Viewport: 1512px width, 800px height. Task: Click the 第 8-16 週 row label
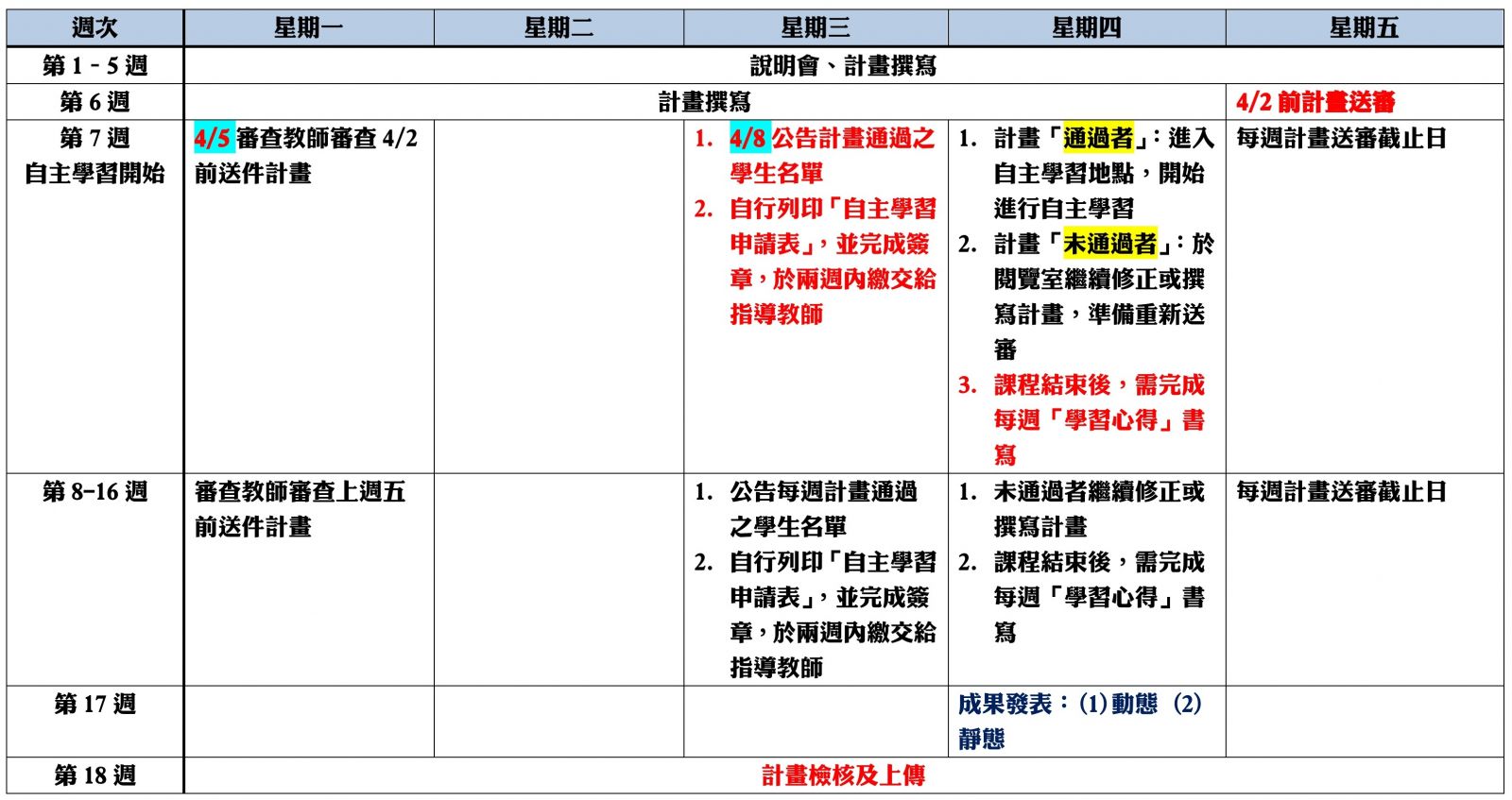[x=94, y=491]
